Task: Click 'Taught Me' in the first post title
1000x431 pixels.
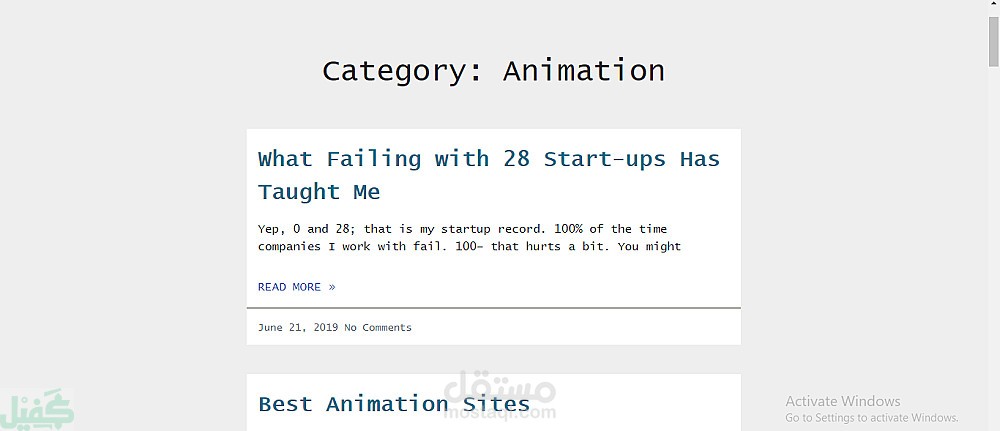Action: pos(319,191)
